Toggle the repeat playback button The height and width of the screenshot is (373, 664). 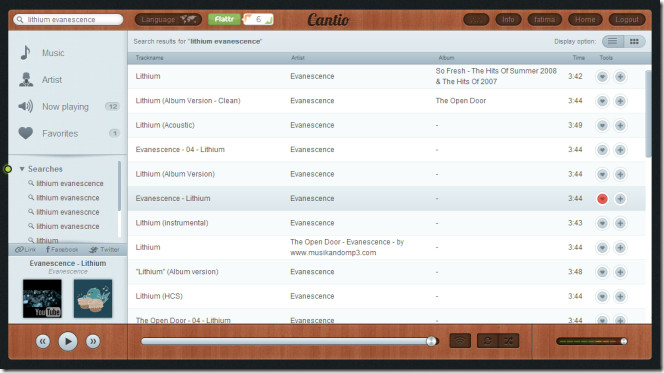click(487, 341)
